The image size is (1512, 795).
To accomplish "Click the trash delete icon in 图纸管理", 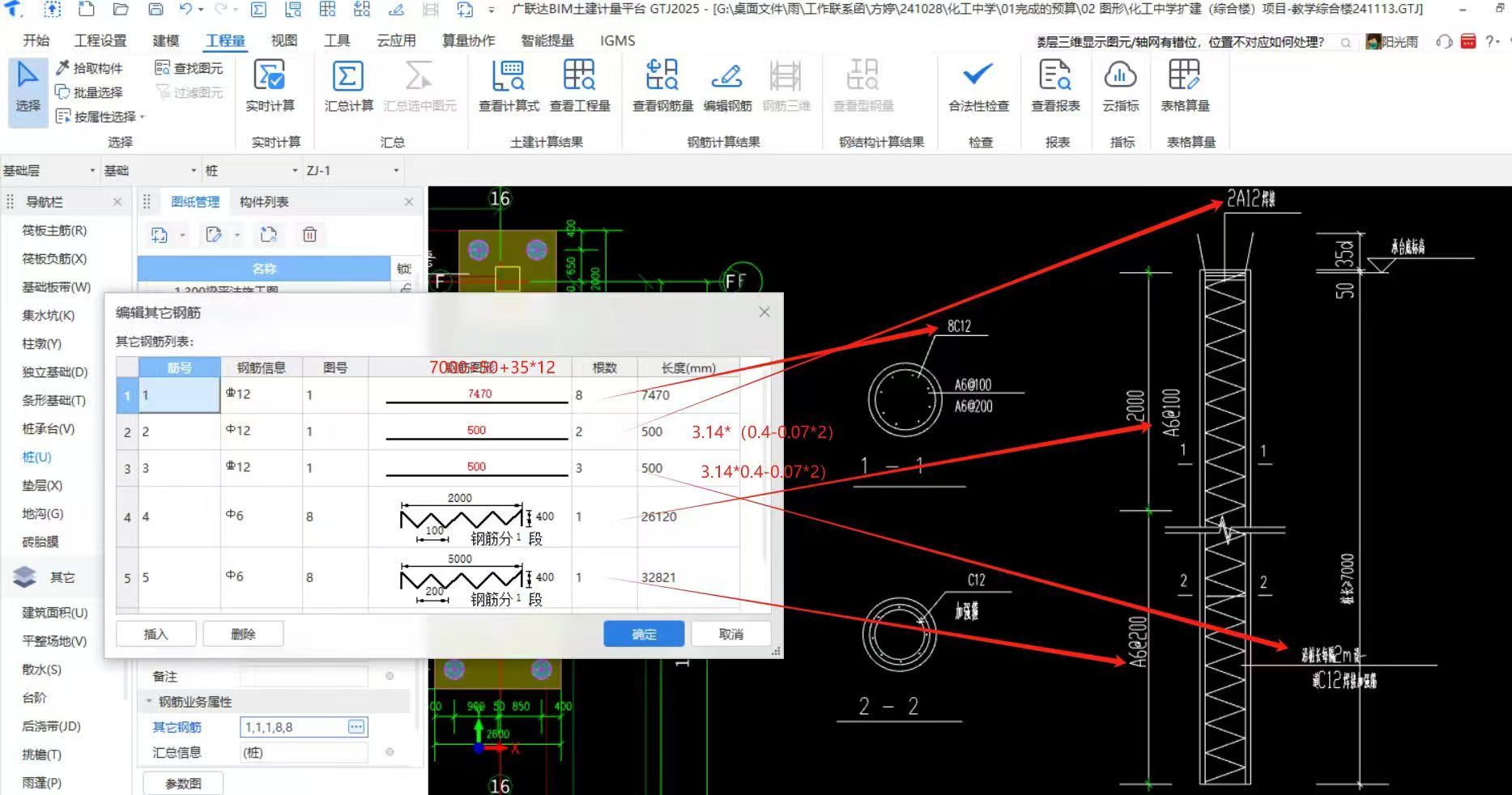I will click(309, 235).
